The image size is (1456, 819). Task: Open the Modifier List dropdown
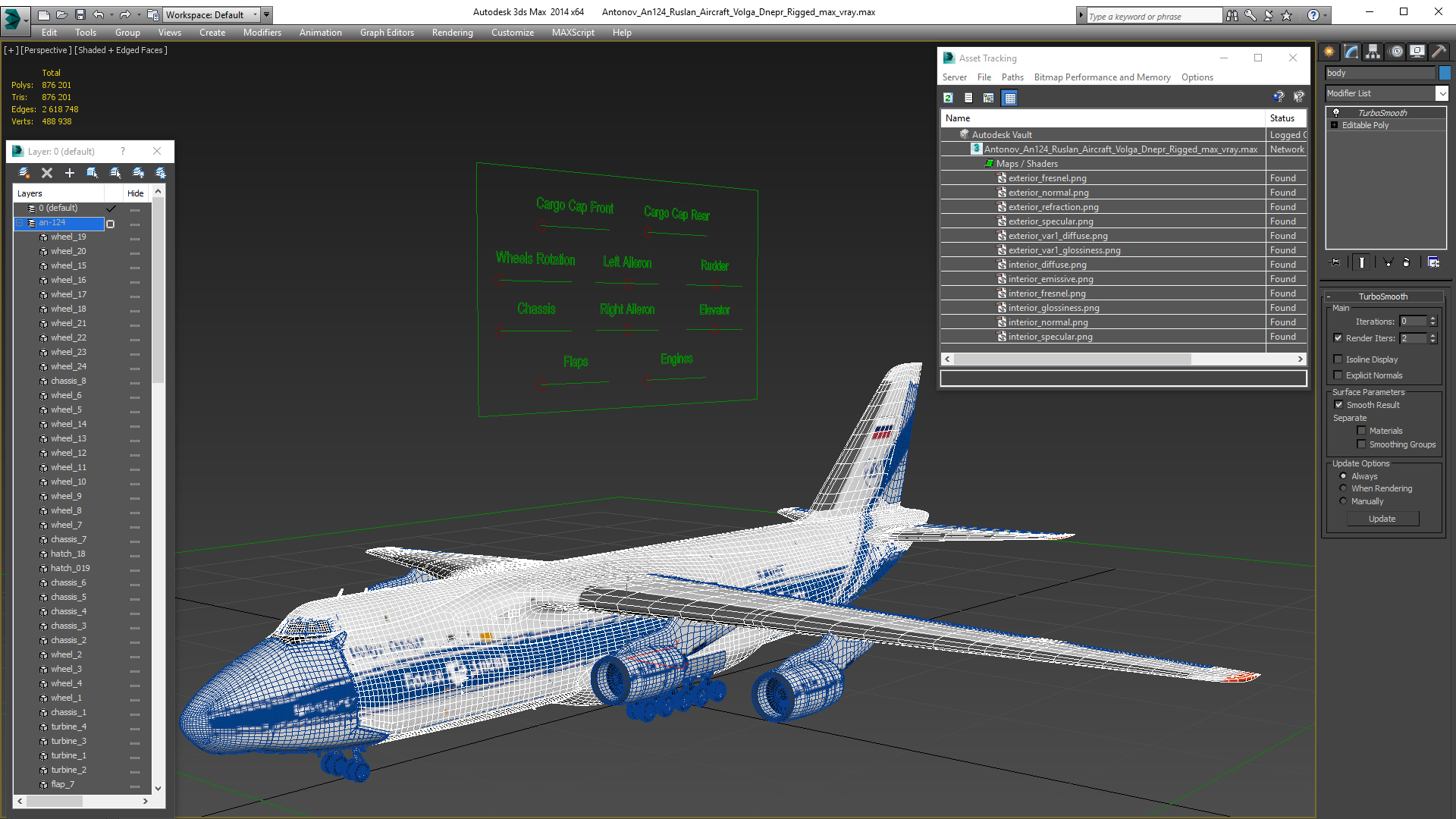click(1441, 93)
